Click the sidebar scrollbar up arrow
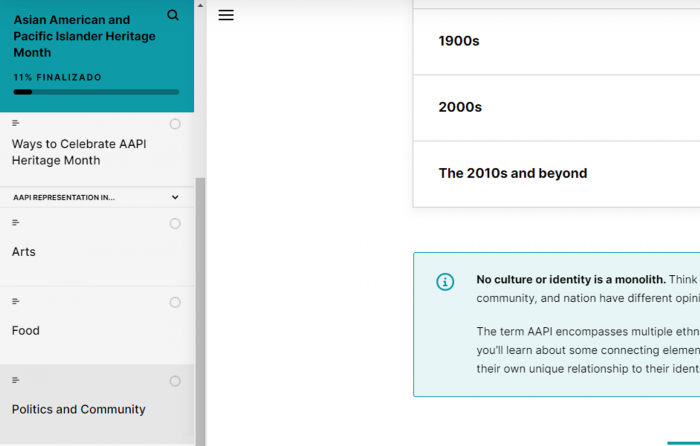The image size is (700, 446). click(x=200, y=6)
